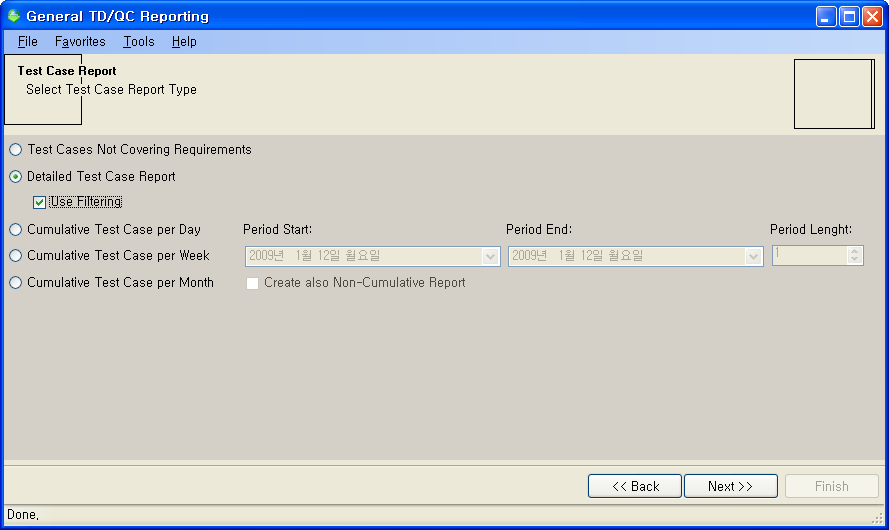The width and height of the screenshot is (889, 530).
Task: Select Test Cases Not Covering Requirements option
Action: tap(130, 149)
